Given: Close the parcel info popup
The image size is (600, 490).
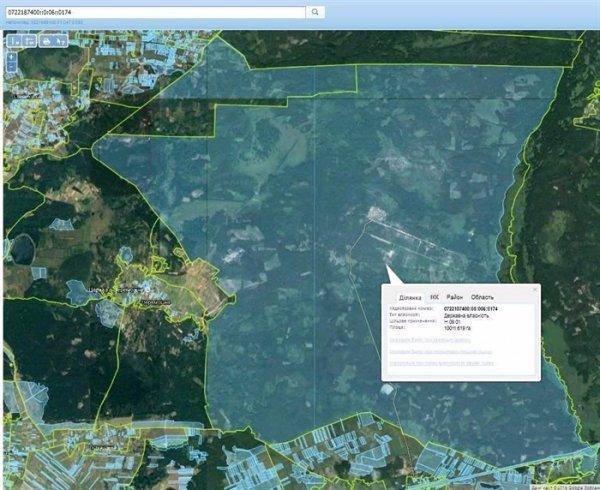Looking at the screenshot, I should click(x=534, y=289).
